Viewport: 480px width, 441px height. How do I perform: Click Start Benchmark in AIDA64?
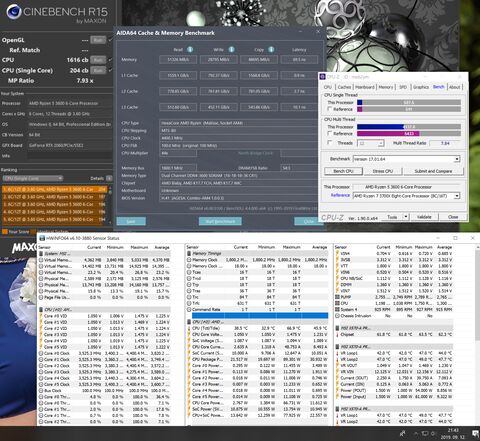pyautogui.click(x=220, y=221)
